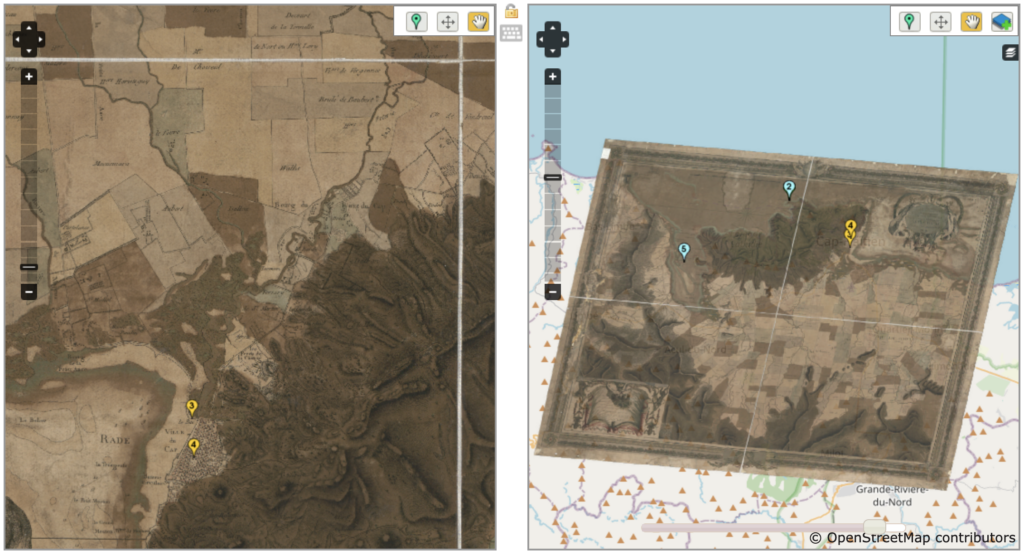This screenshot has width=1024, height=555.
Task: Select the add control point tool on the right map
Action: pos(909,22)
